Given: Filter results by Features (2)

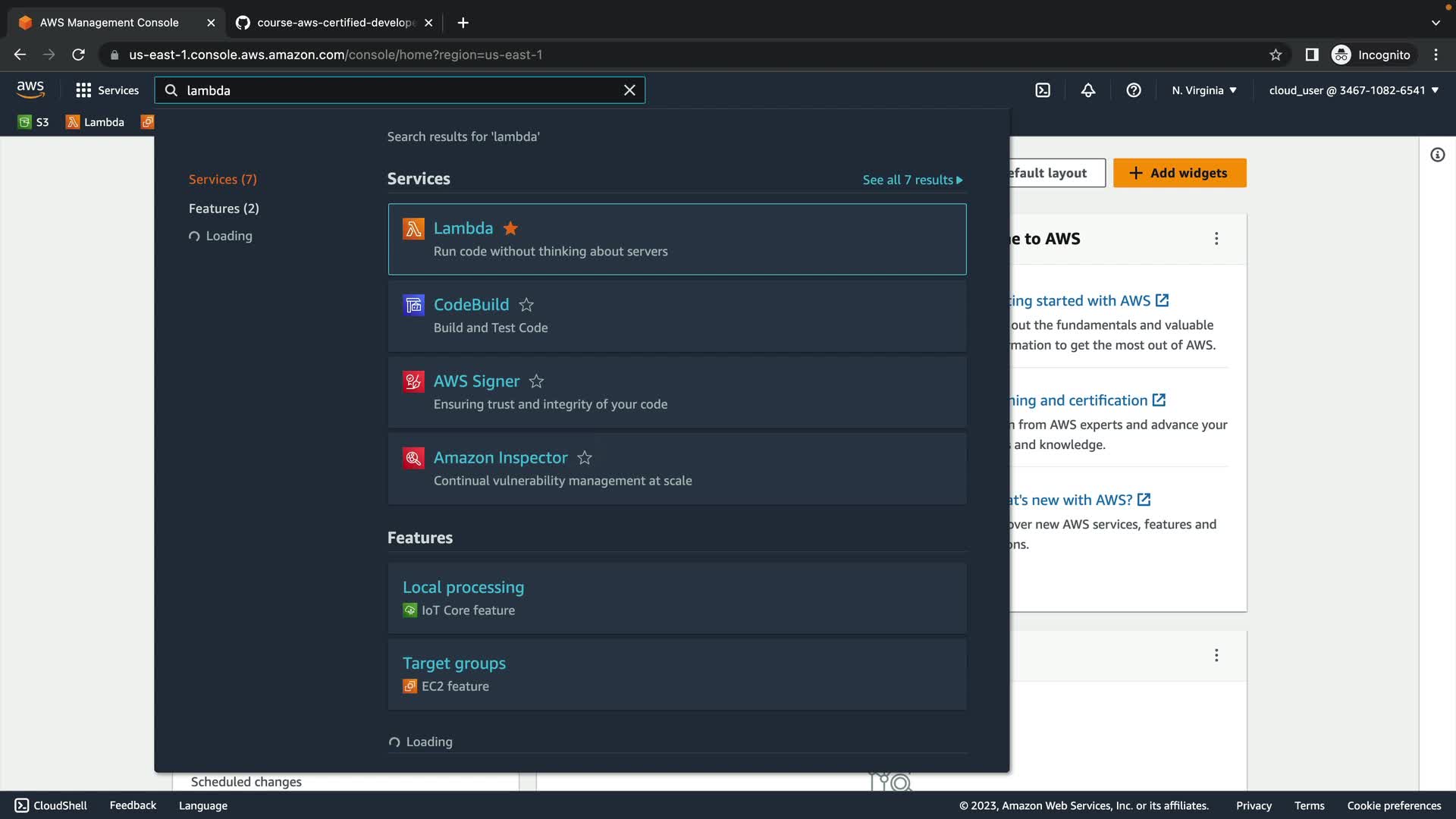Looking at the screenshot, I should click(224, 209).
